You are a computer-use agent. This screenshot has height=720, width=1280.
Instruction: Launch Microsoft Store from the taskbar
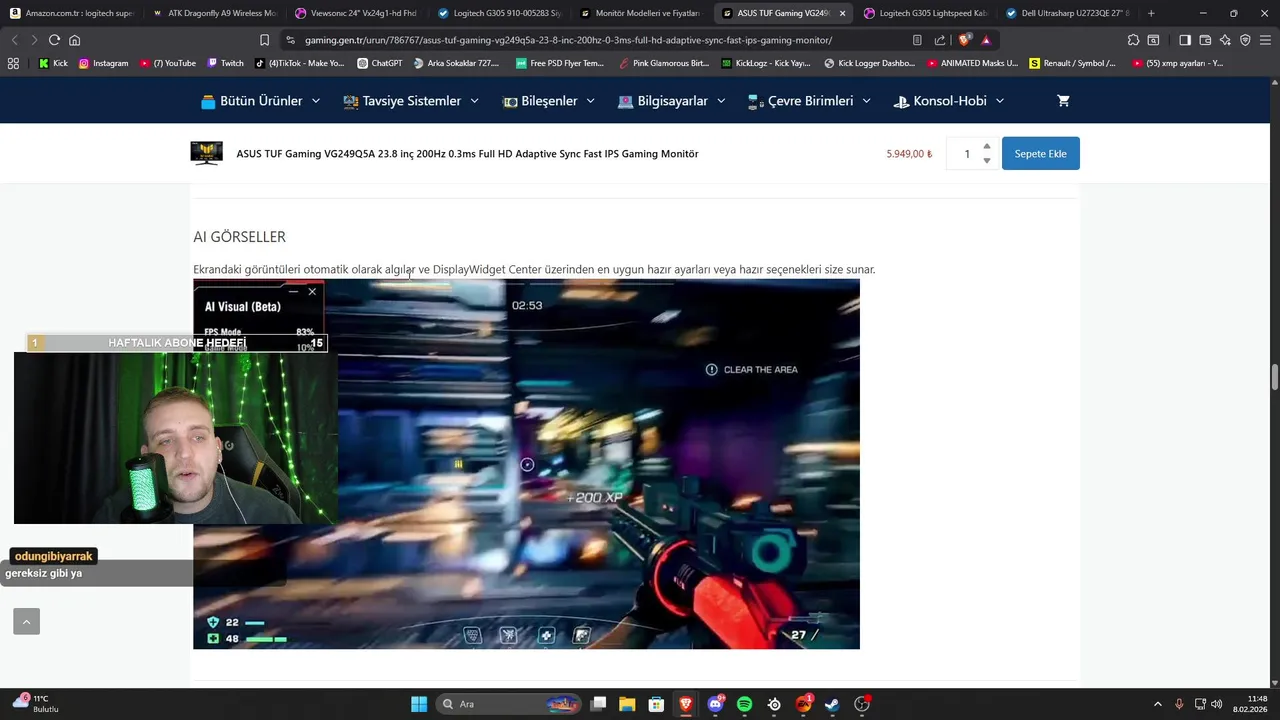pos(656,704)
